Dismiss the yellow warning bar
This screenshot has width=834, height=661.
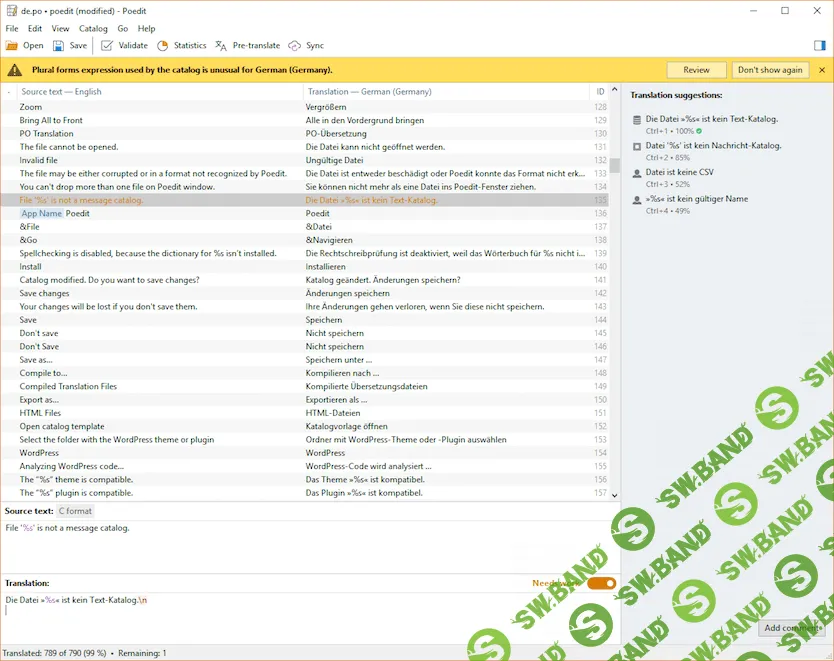822,70
